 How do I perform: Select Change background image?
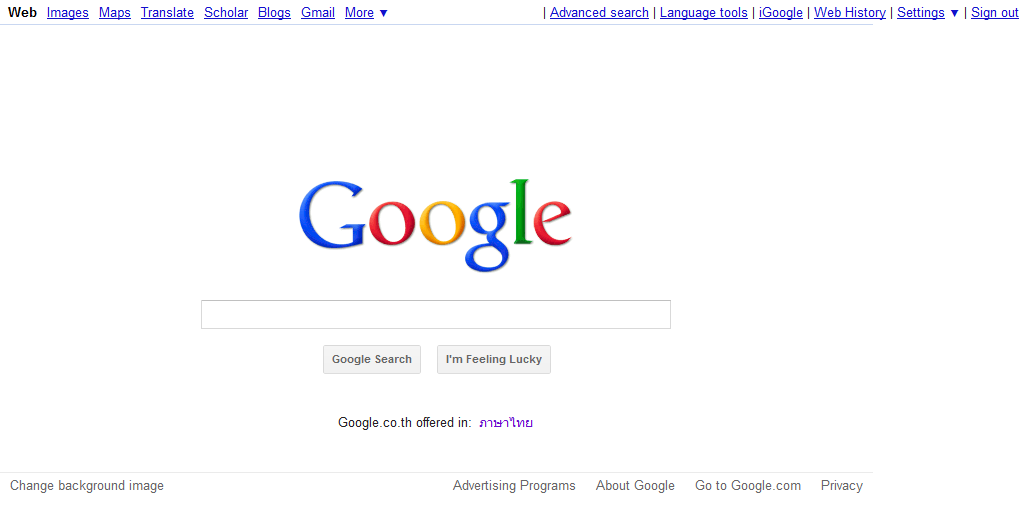pos(87,486)
